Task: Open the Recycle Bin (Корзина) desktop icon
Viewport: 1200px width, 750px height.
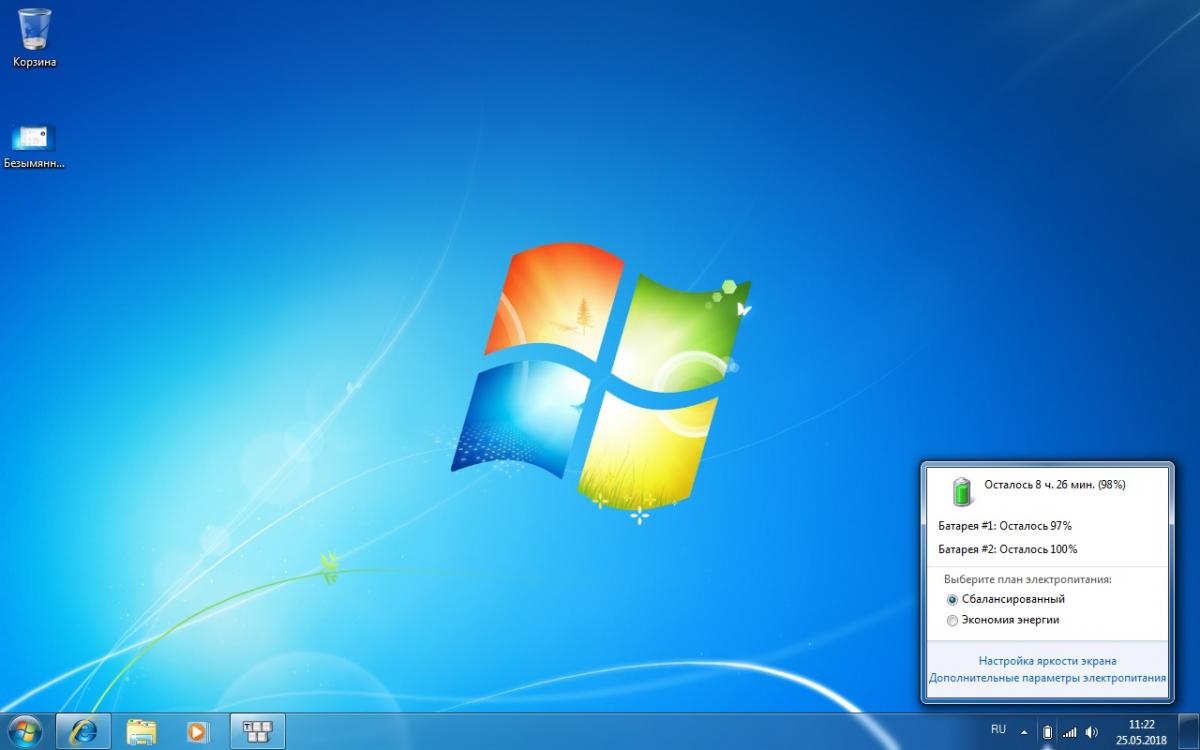Action: [35, 38]
